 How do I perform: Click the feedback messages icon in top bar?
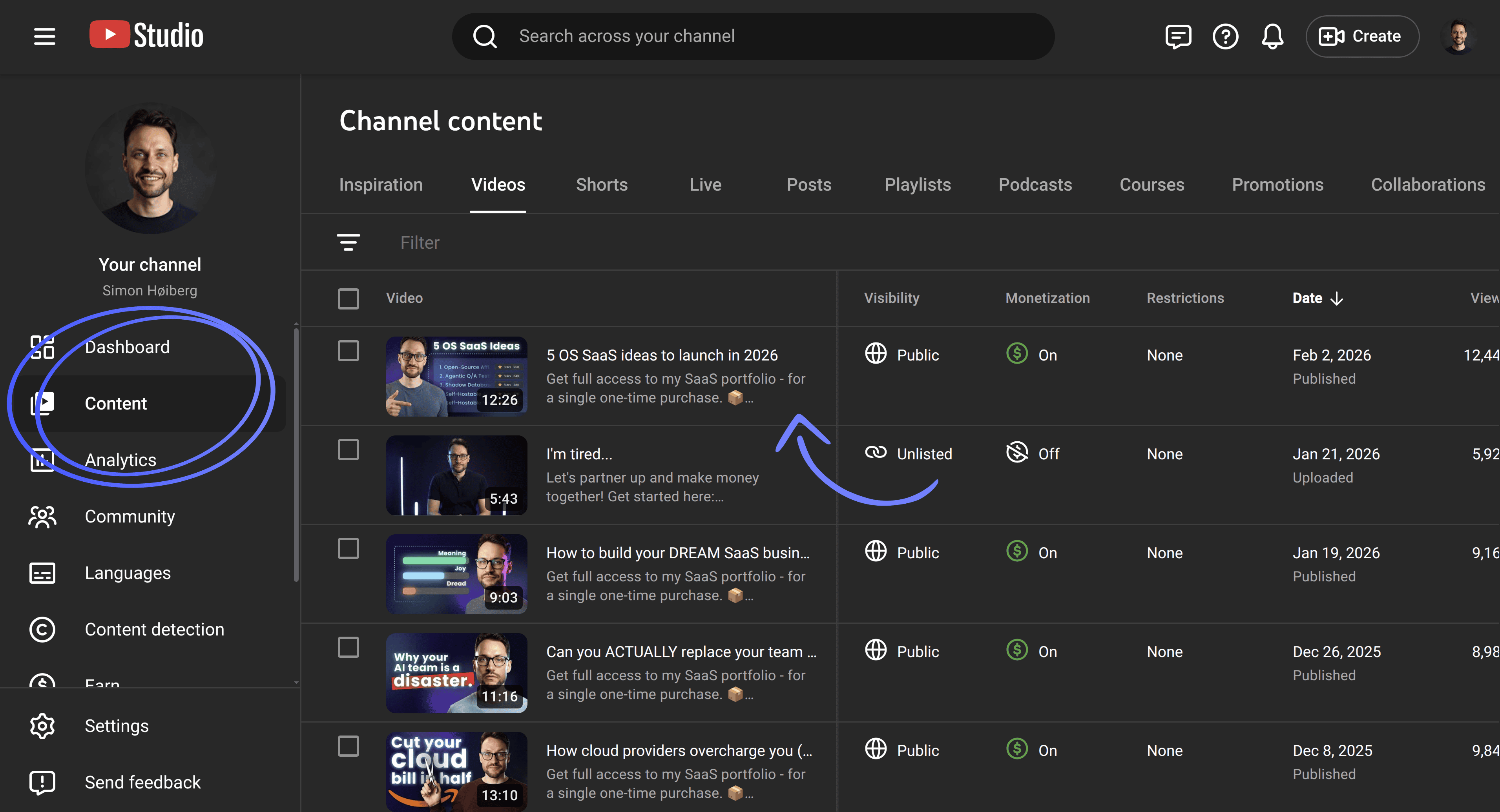pos(1179,36)
